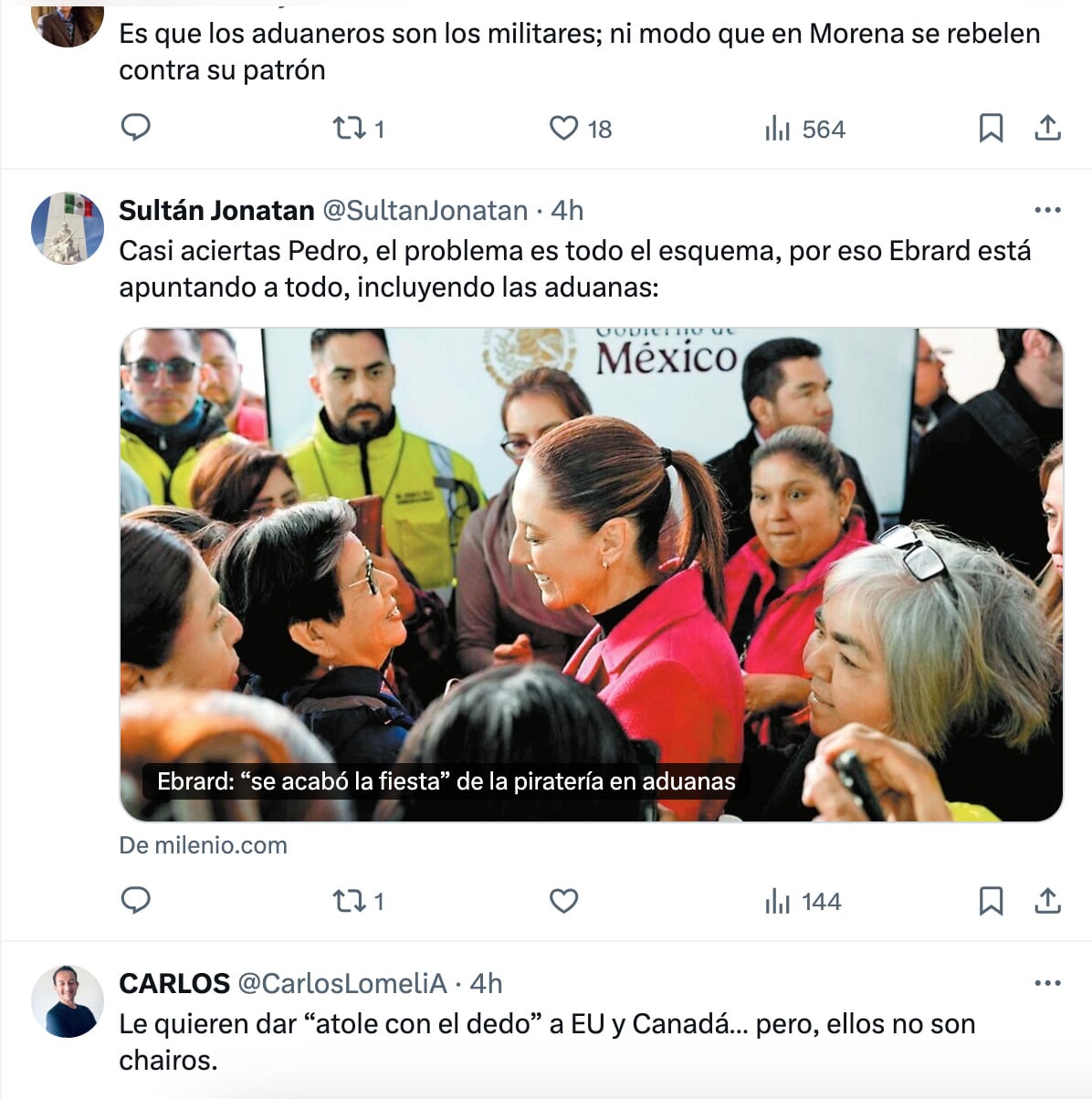Reply to Sultán Jonatan's tweet
1092x1099 pixels.
[135, 901]
